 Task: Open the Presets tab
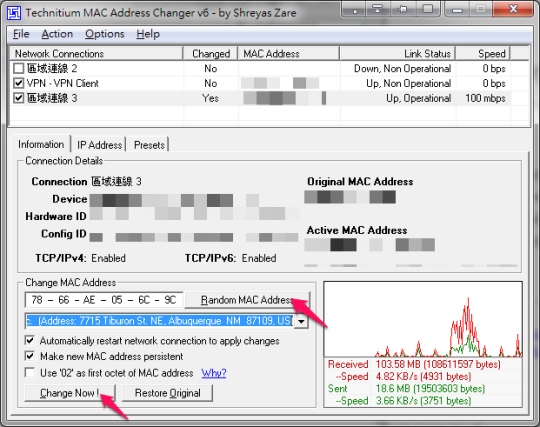tap(149, 145)
